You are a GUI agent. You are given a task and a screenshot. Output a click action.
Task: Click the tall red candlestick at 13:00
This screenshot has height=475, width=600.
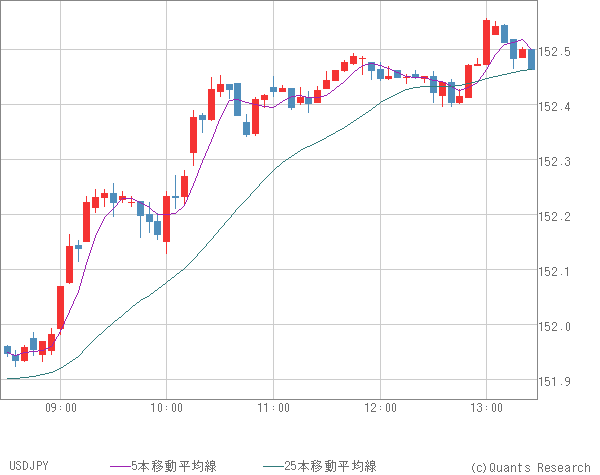click(x=486, y=42)
